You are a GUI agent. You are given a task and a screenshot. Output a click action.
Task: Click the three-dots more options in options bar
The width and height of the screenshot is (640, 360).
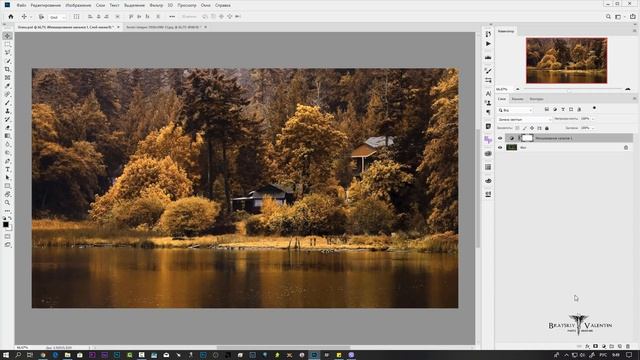172,17
